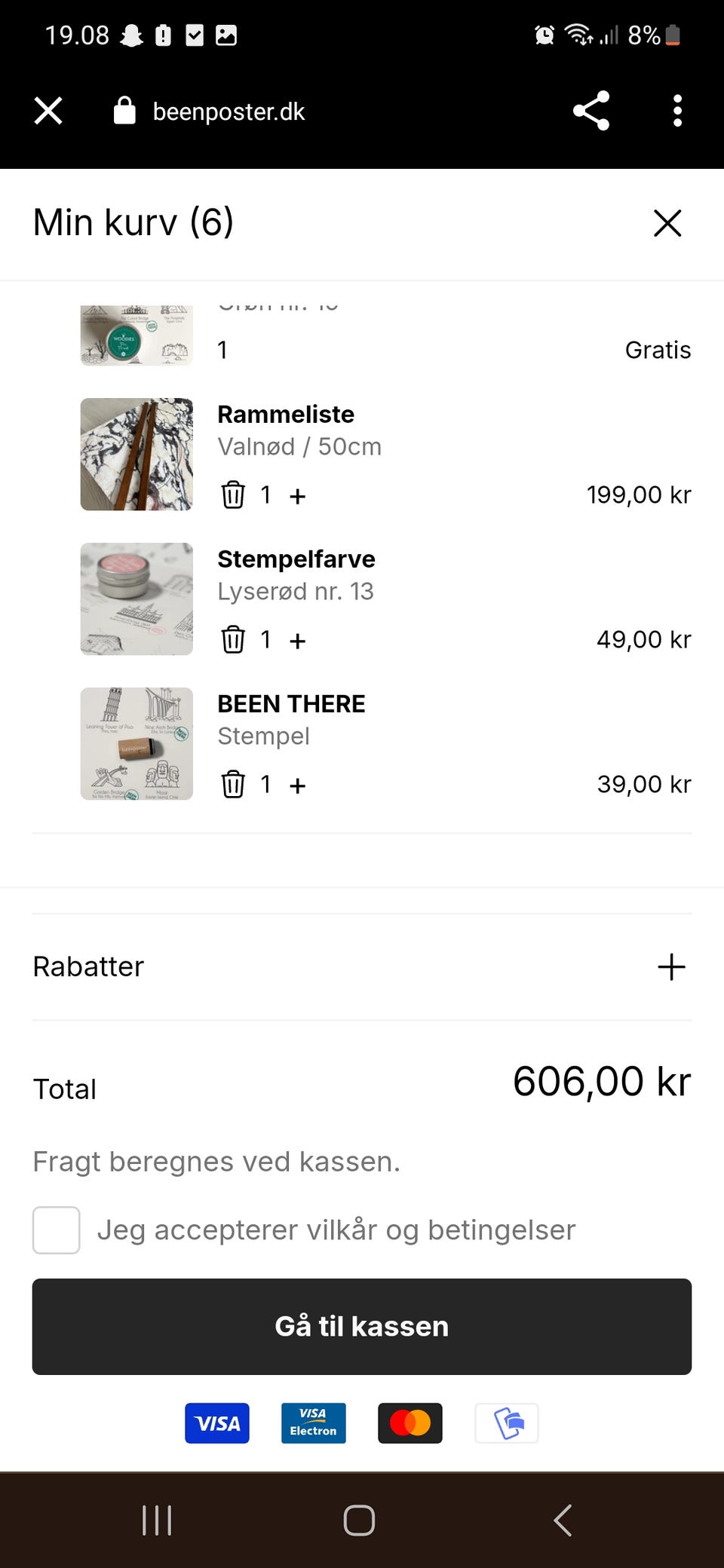724x1568 pixels.
Task: Open the browser share icon
Action: (591, 111)
